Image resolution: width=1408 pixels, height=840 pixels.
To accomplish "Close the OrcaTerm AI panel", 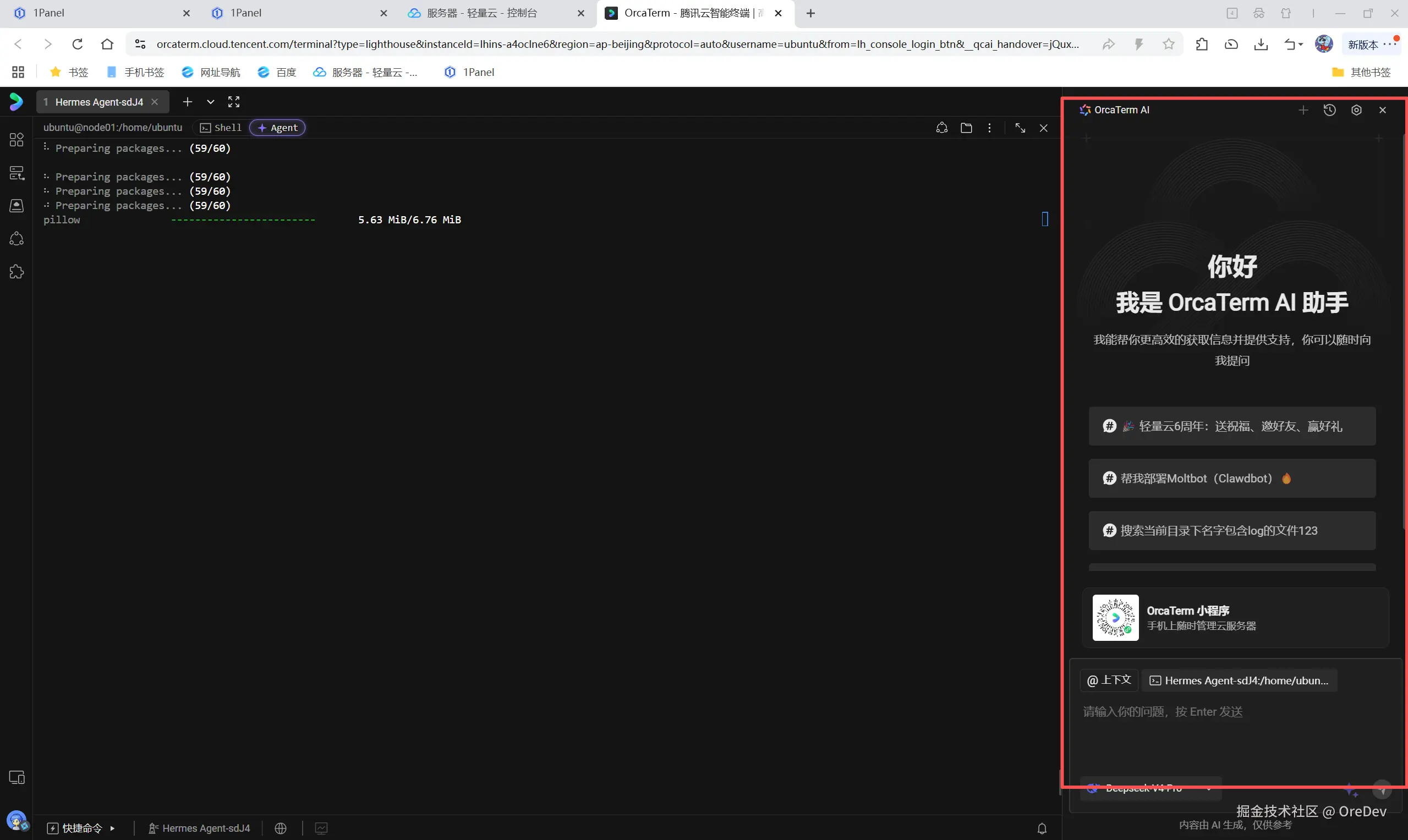I will (x=1383, y=110).
